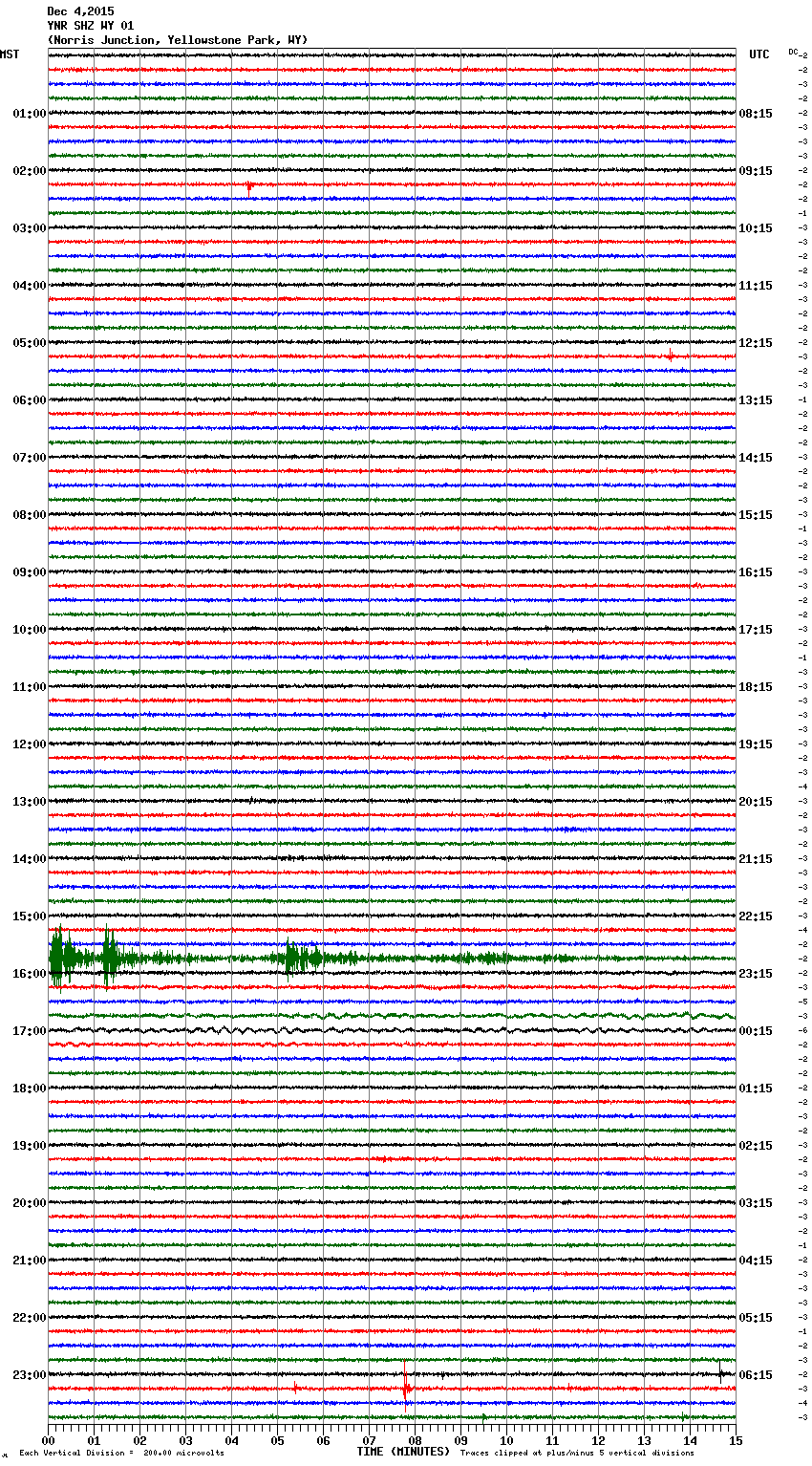Click the 20:15 UTC time label
The width and height of the screenshot is (812, 1466).
pos(756,802)
